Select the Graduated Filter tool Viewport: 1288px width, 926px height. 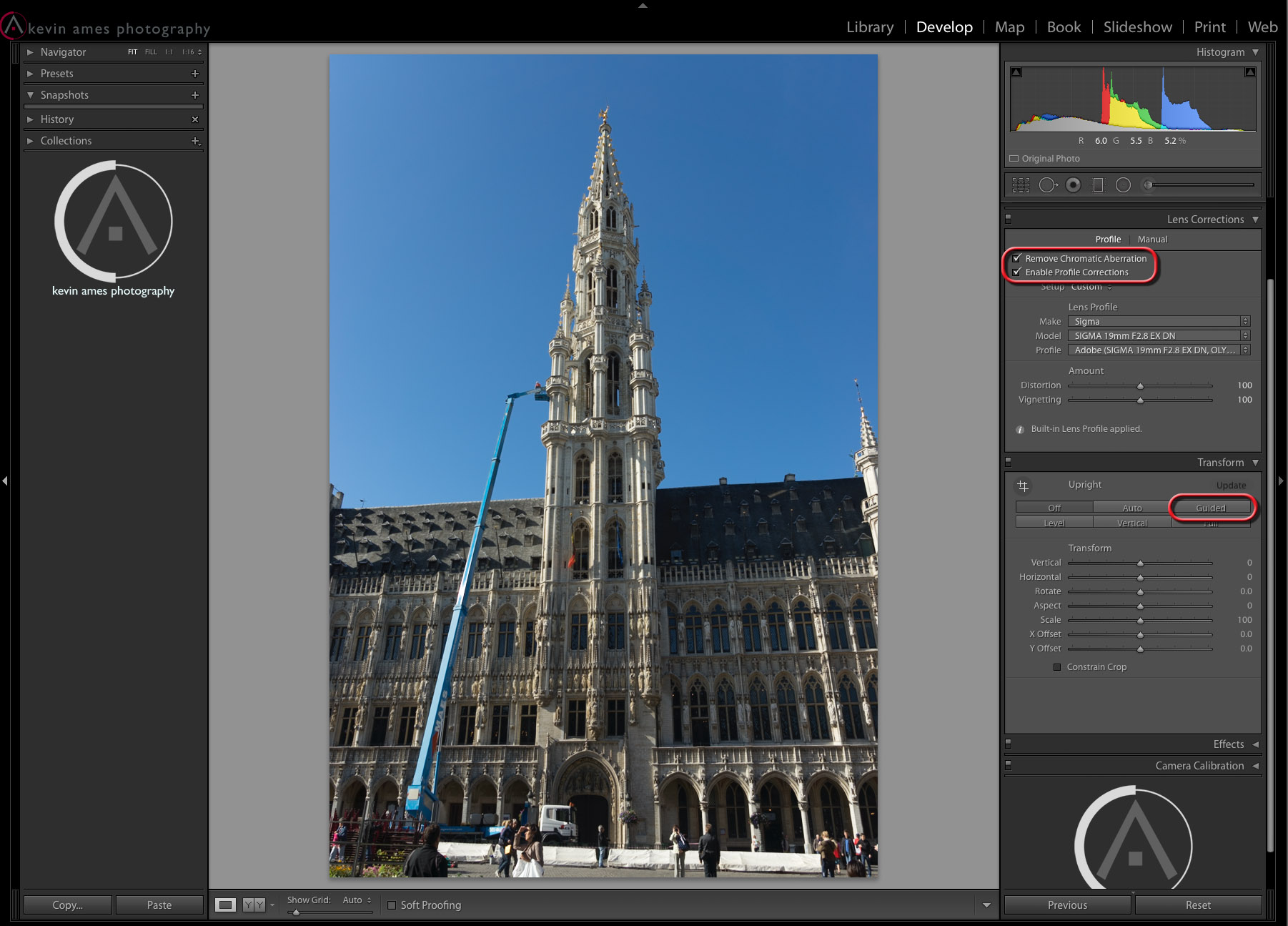click(1099, 185)
